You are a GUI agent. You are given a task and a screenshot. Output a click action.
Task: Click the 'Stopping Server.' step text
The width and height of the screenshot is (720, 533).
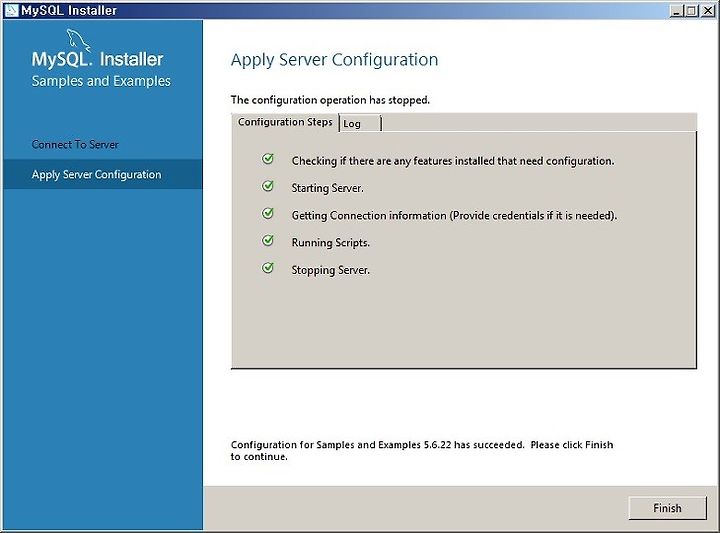point(331,270)
